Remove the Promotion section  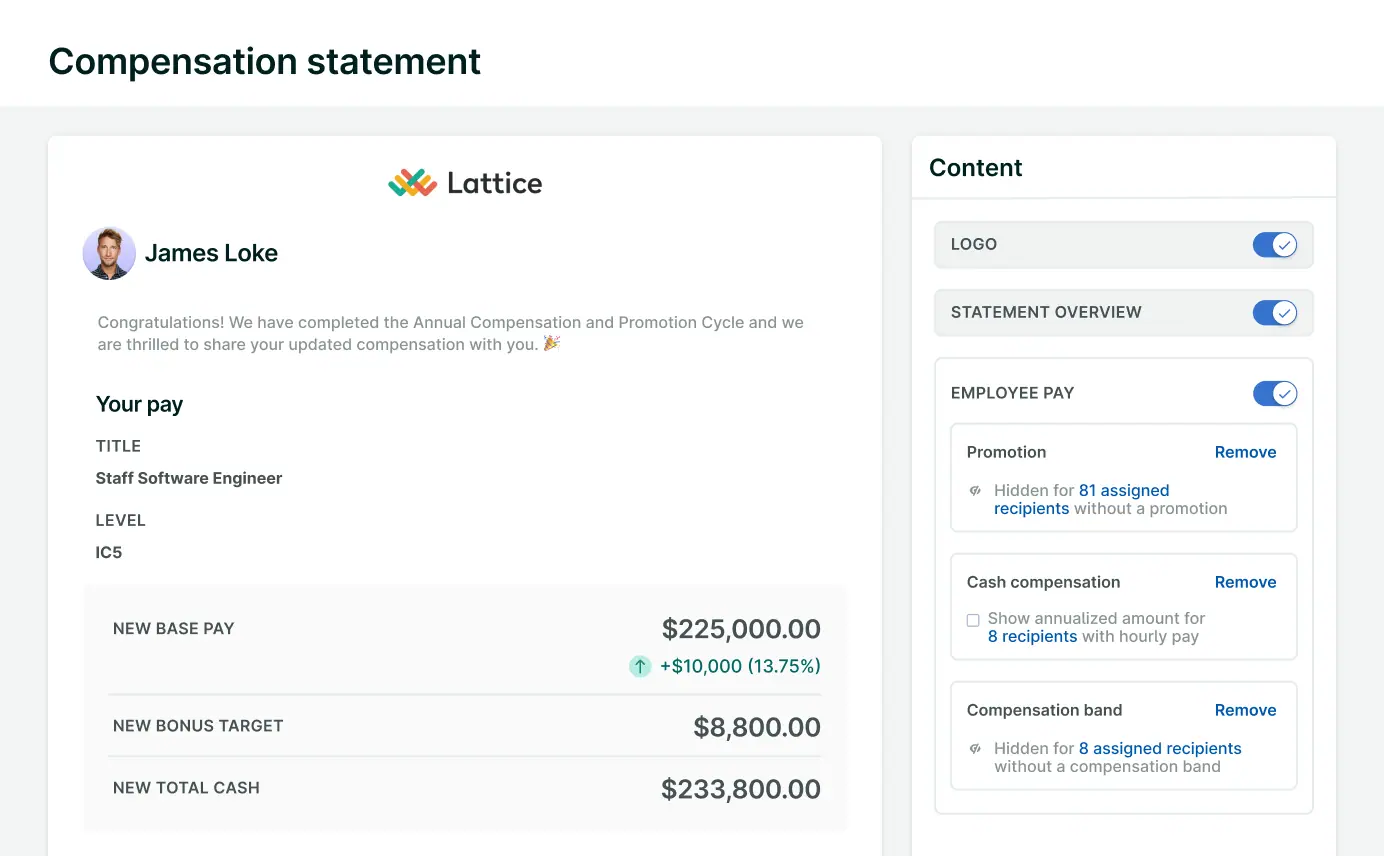pos(1245,452)
